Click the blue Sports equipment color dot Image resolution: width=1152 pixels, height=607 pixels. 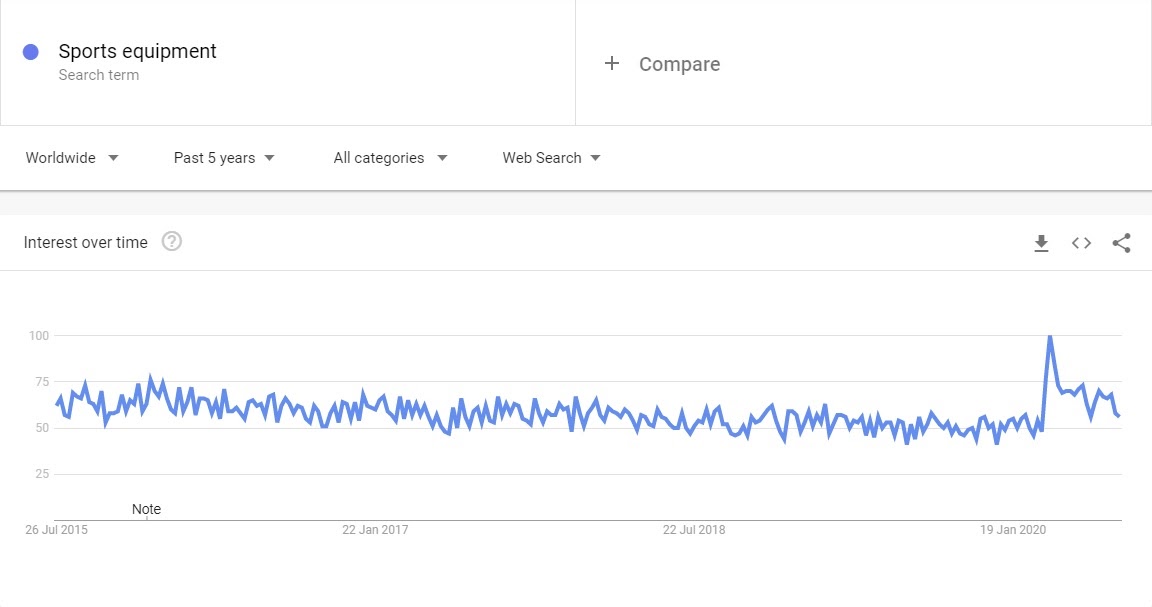point(31,52)
